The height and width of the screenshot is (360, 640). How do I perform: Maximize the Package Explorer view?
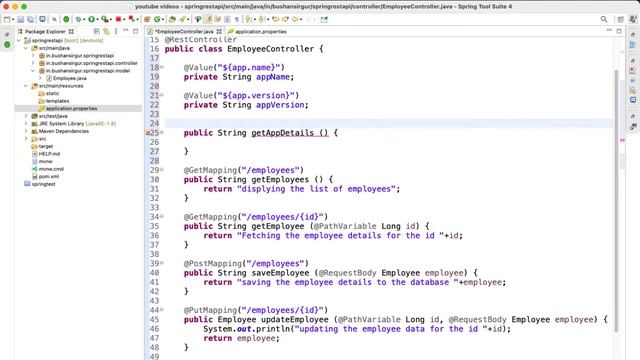[136, 31]
